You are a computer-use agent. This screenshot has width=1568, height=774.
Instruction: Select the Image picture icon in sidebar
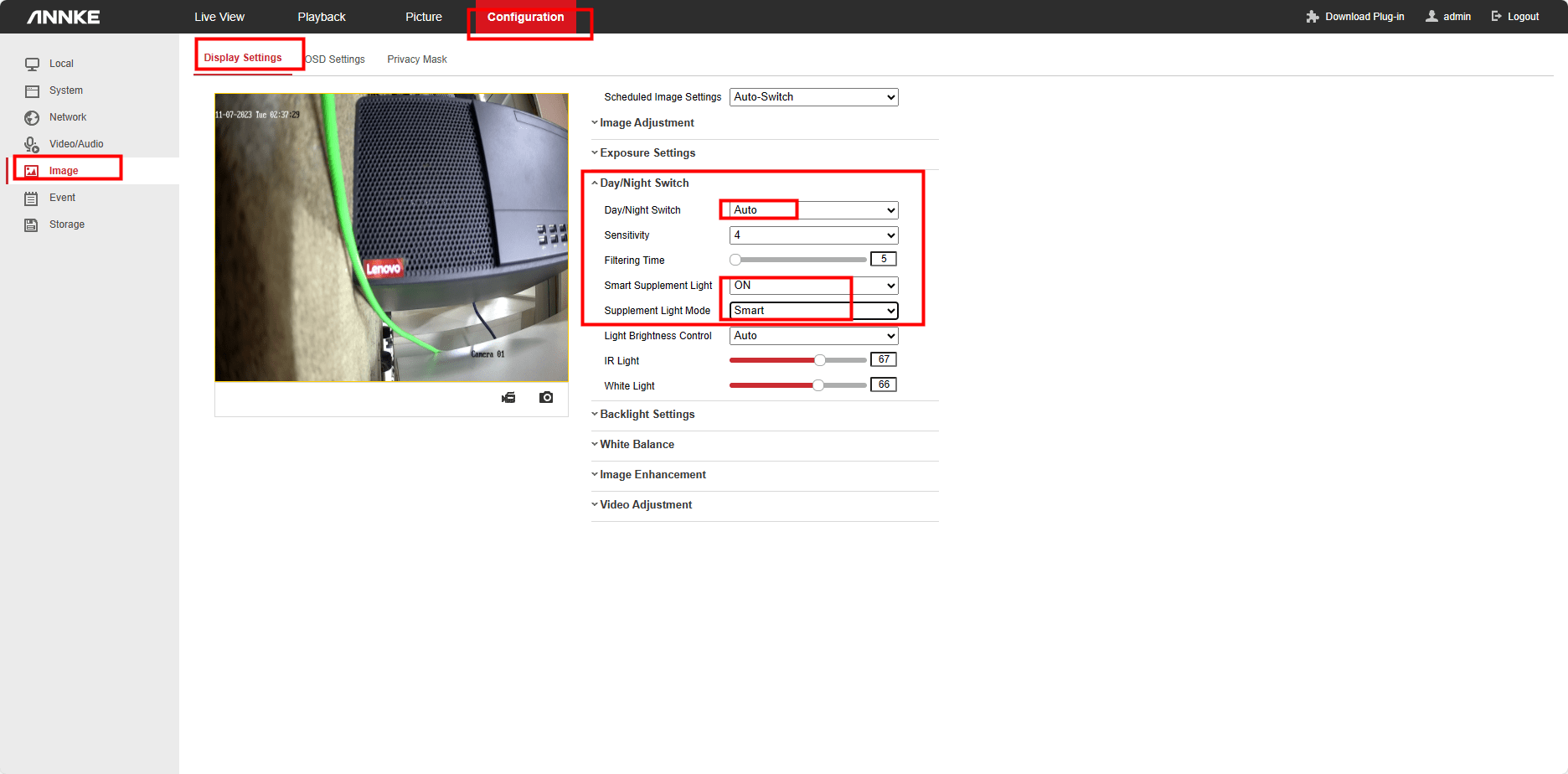pos(32,170)
